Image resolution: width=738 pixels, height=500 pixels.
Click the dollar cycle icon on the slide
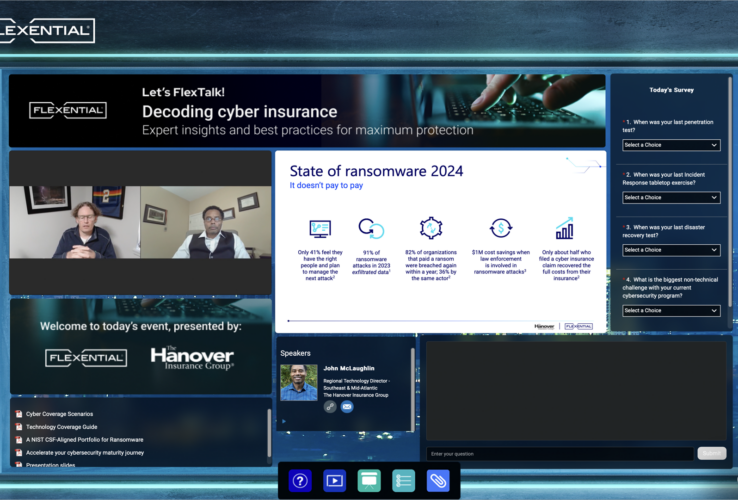pyautogui.click(x=501, y=228)
